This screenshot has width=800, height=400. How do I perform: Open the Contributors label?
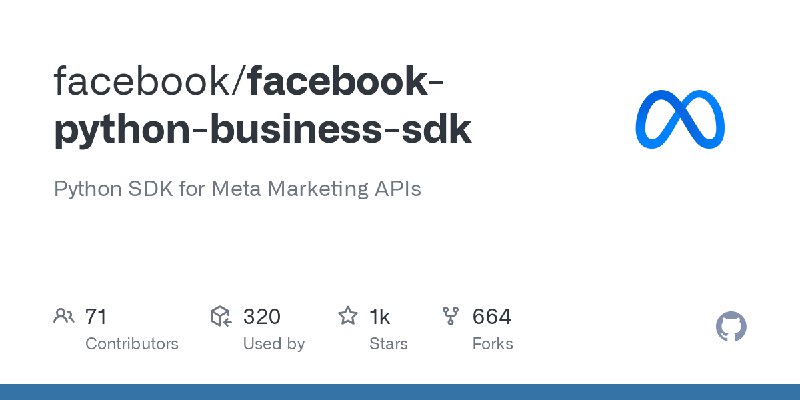[132, 344]
